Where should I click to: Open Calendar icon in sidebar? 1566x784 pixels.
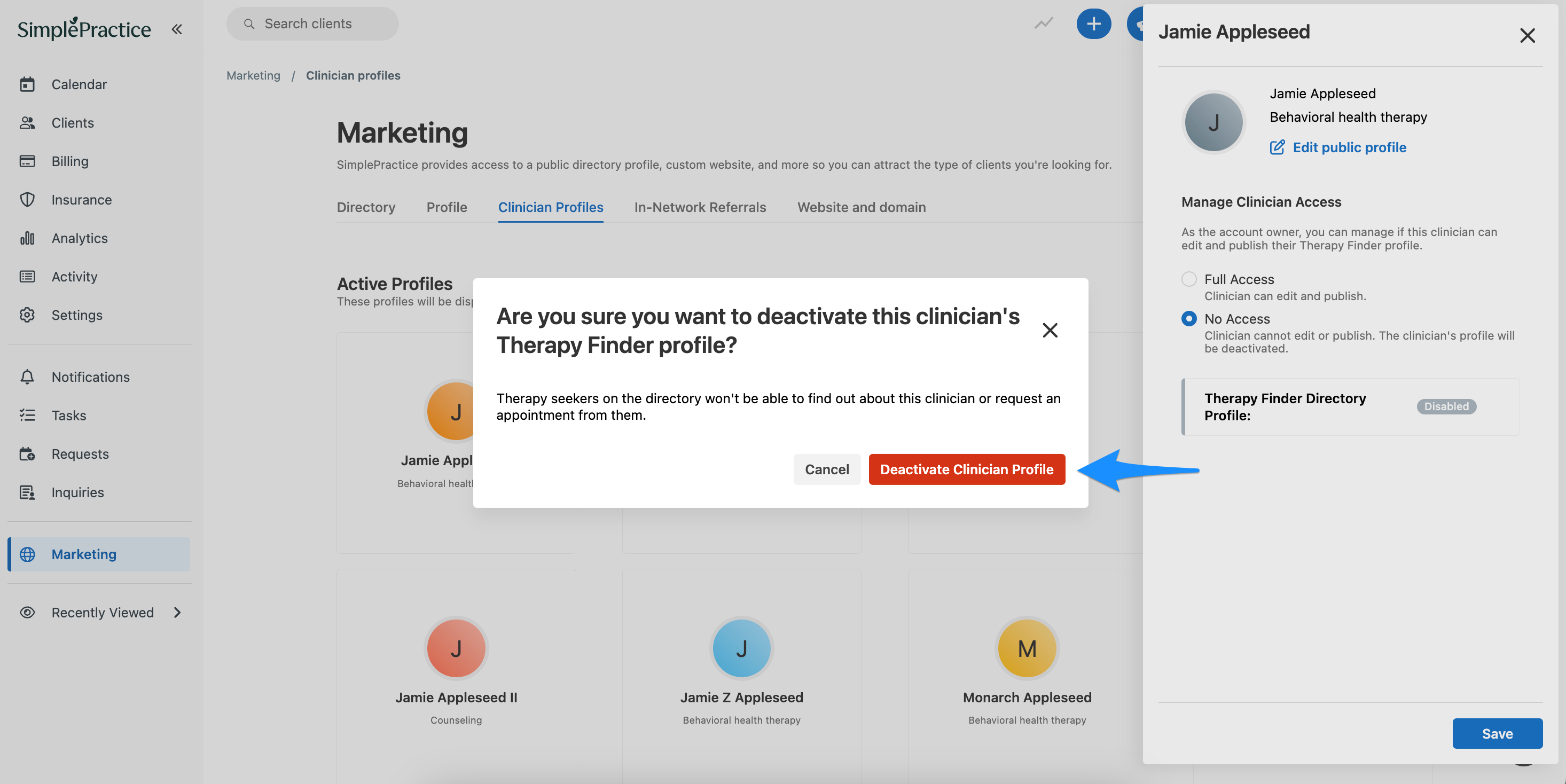pyautogui.click(x=27, y=84)
